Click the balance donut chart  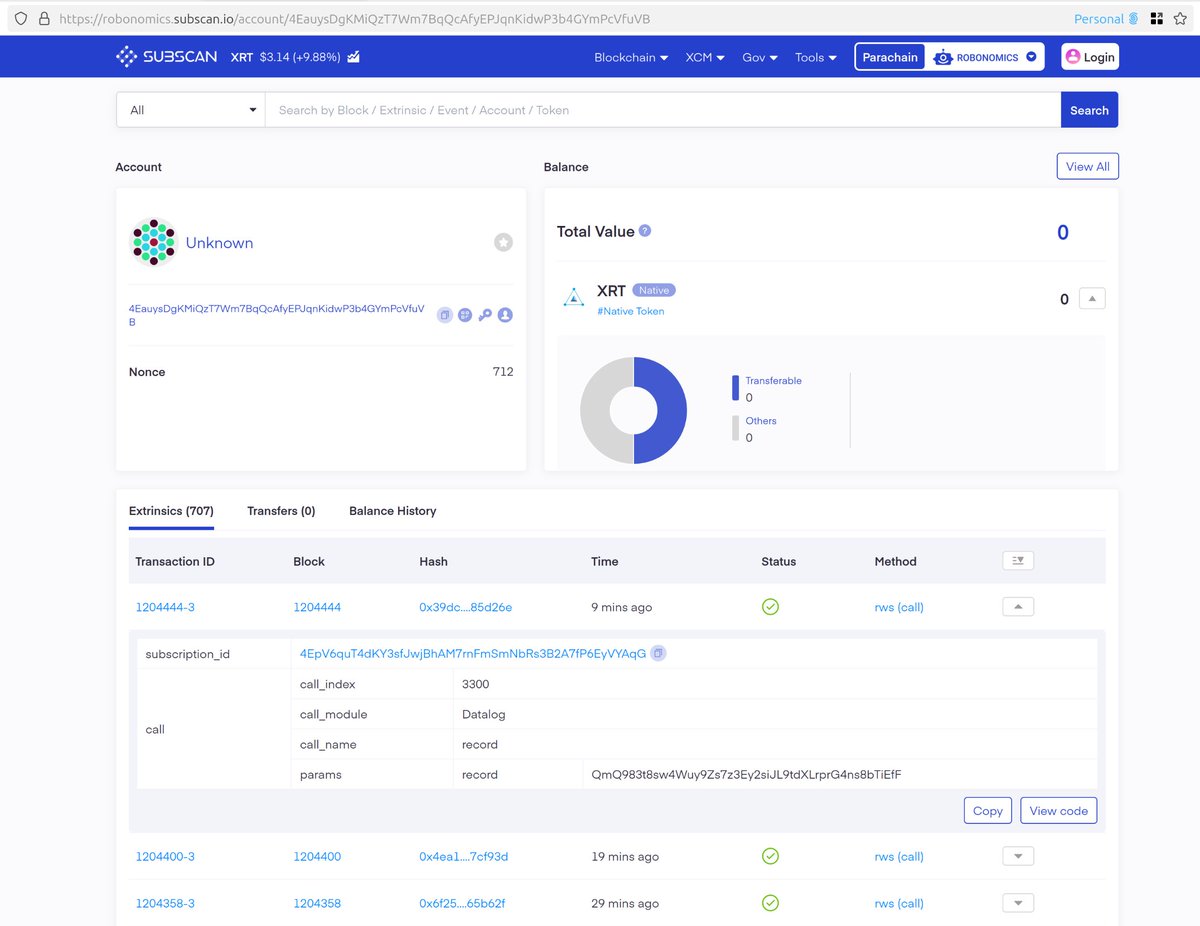pos(633,410)
